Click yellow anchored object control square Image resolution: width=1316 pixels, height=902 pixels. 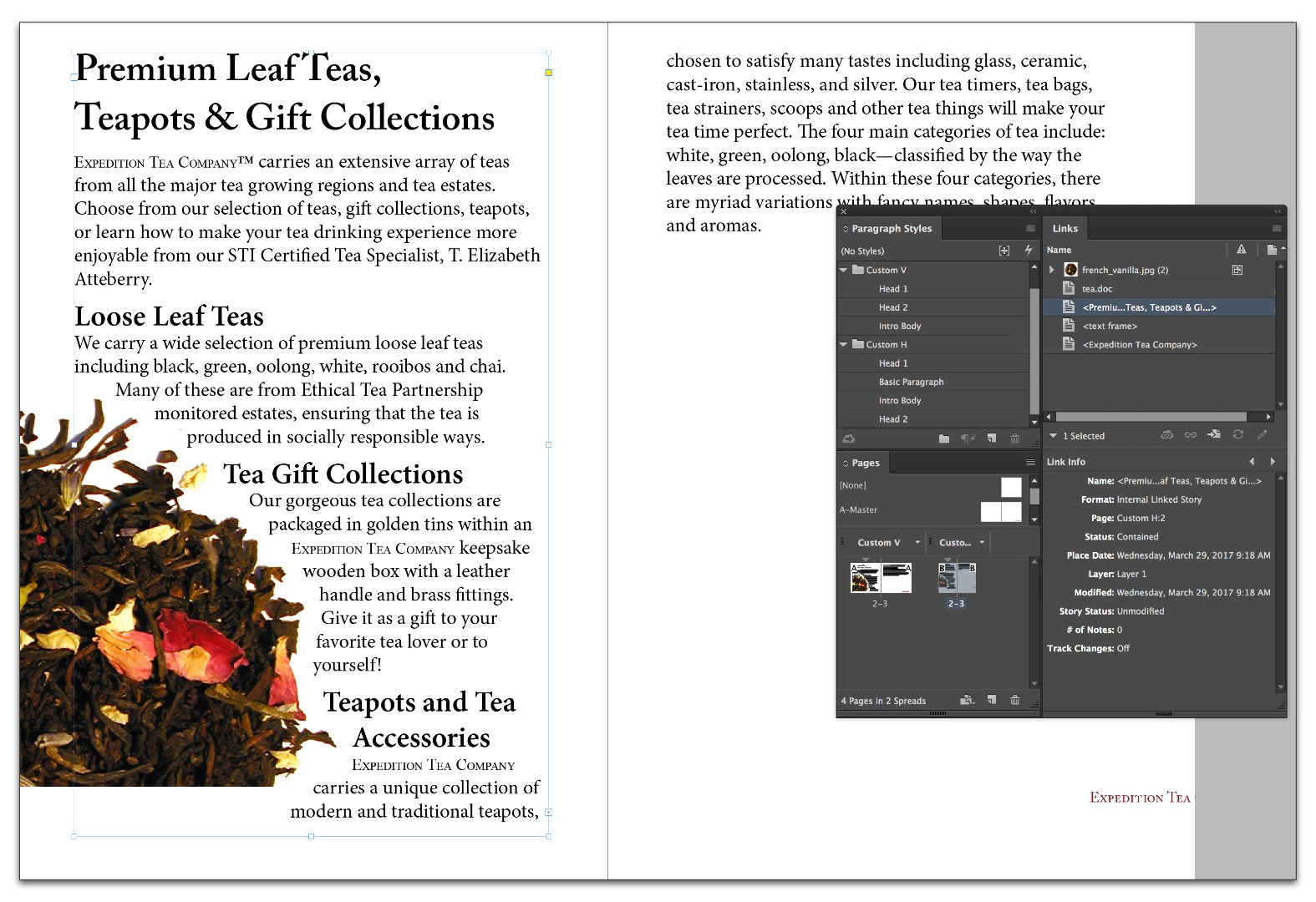coord(548,73)
